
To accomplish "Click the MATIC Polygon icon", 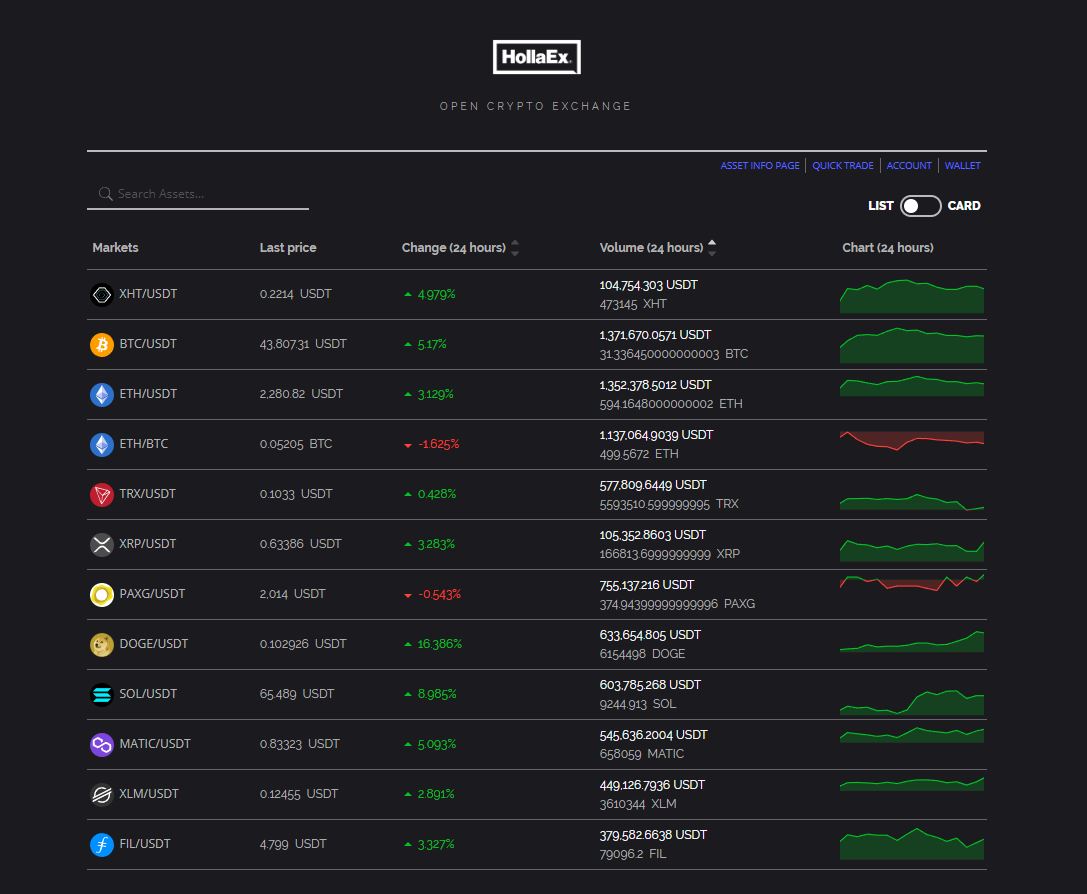I will (x=101, y=744).
